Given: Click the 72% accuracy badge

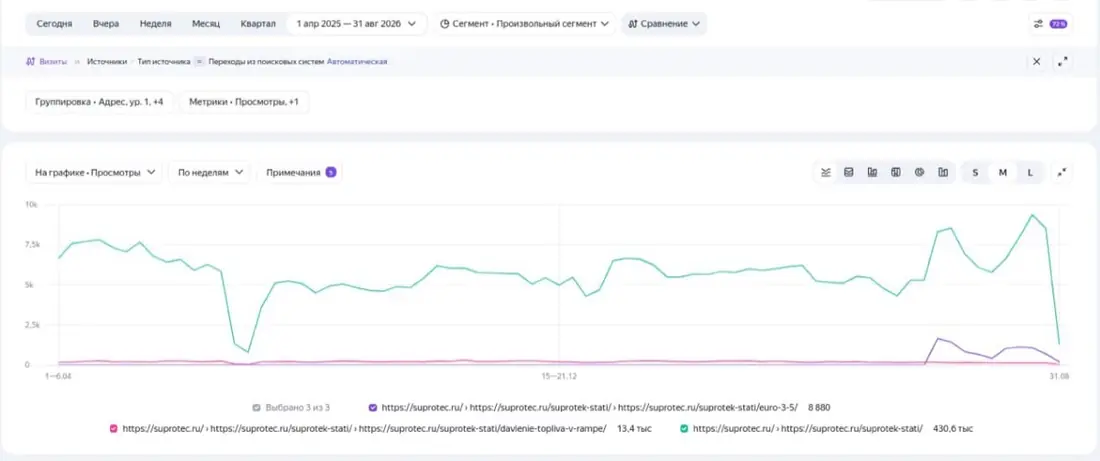Looking at the screenshot, I should [1058, 24].
